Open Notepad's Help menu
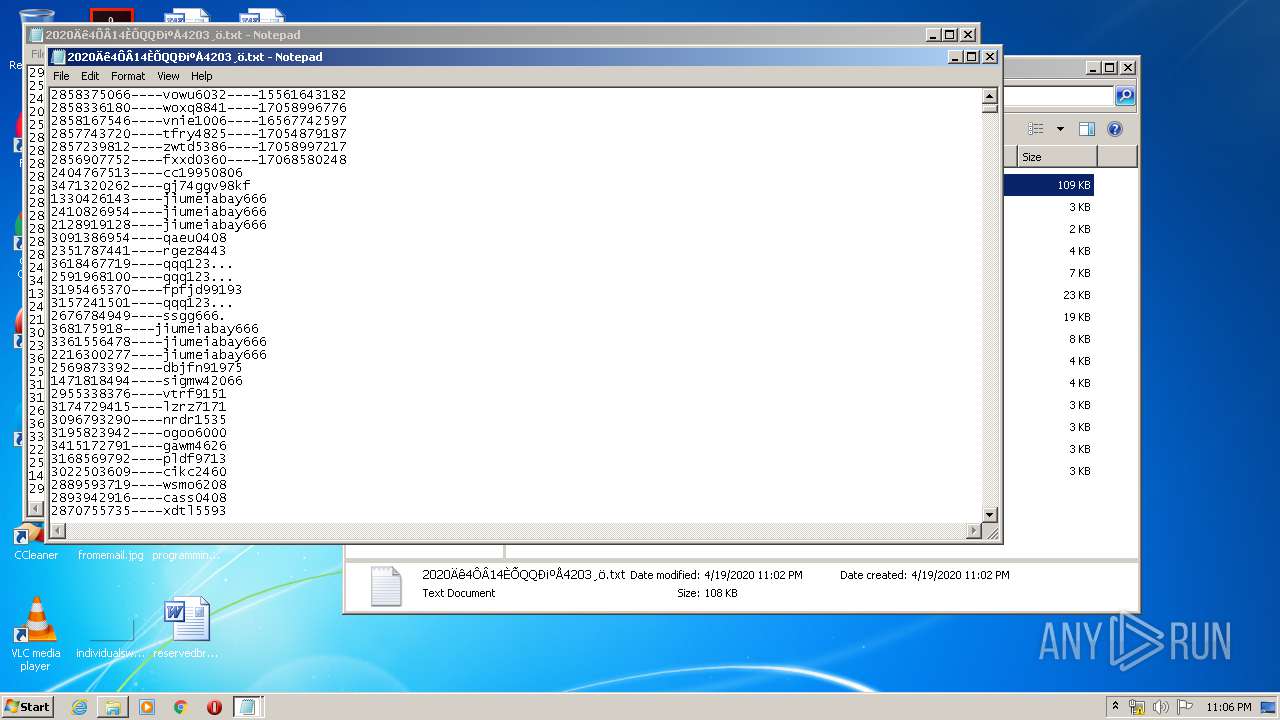 click(202, 76)
